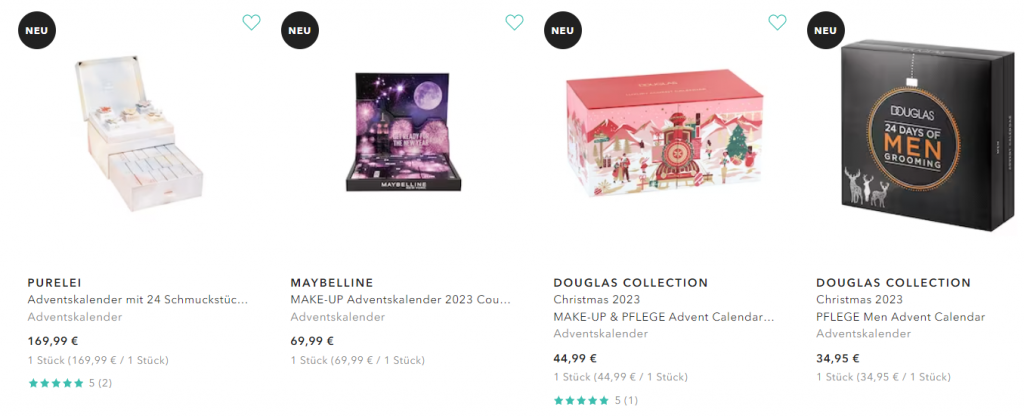Toggle the heart icon on Maybelline calendar
The width and height of the screenshot is (1024, 416).
pos(515,22)
